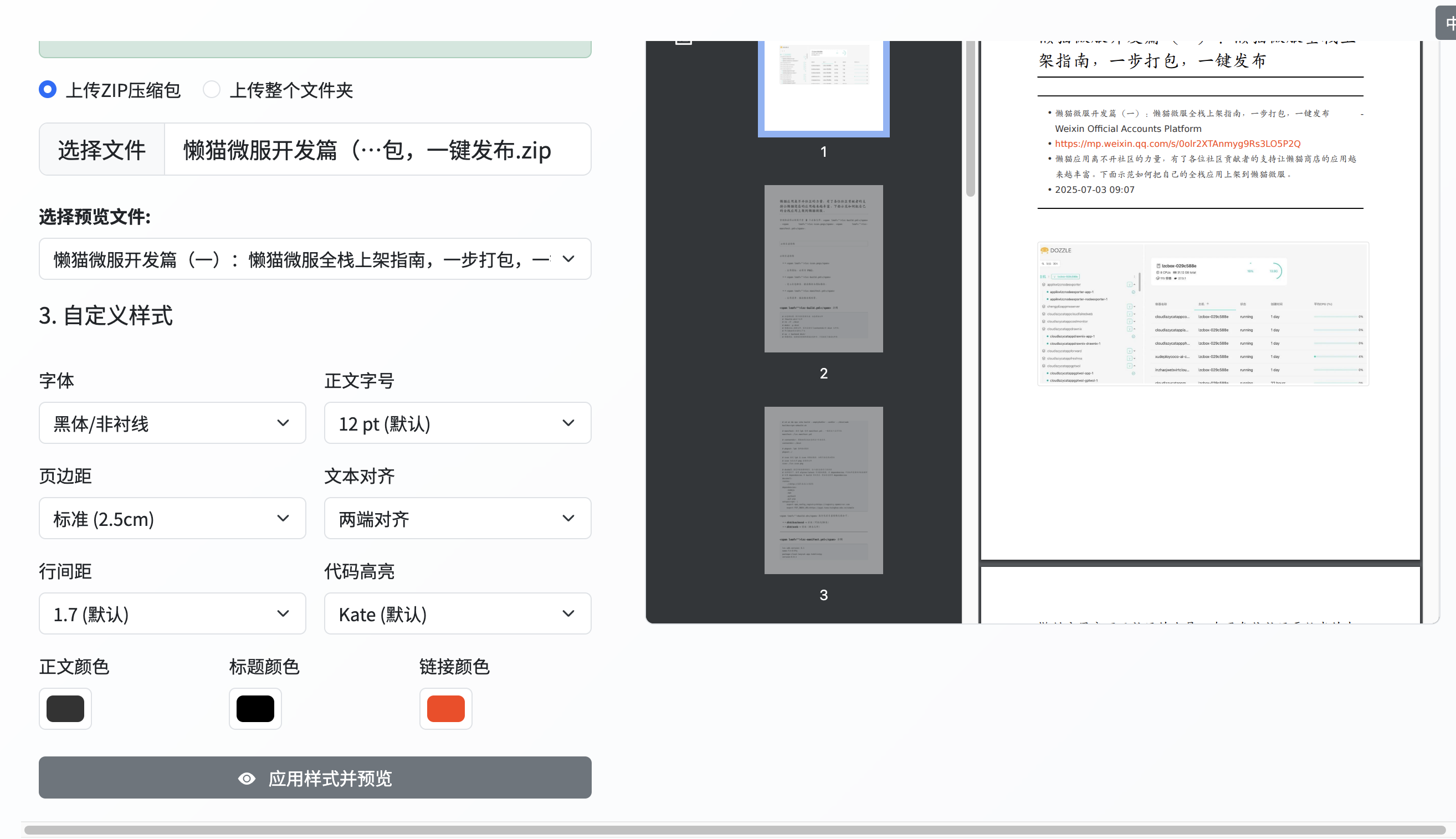Expand the 代码高亮 Kate theme dropdown
The height and width of the screenshot is (839, 1456).
pos(458,613)
